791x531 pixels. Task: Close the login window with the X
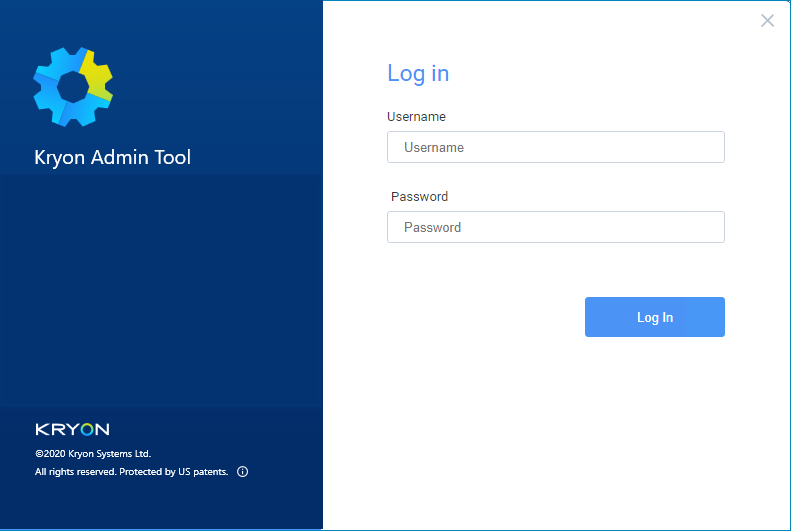(767, 21)
